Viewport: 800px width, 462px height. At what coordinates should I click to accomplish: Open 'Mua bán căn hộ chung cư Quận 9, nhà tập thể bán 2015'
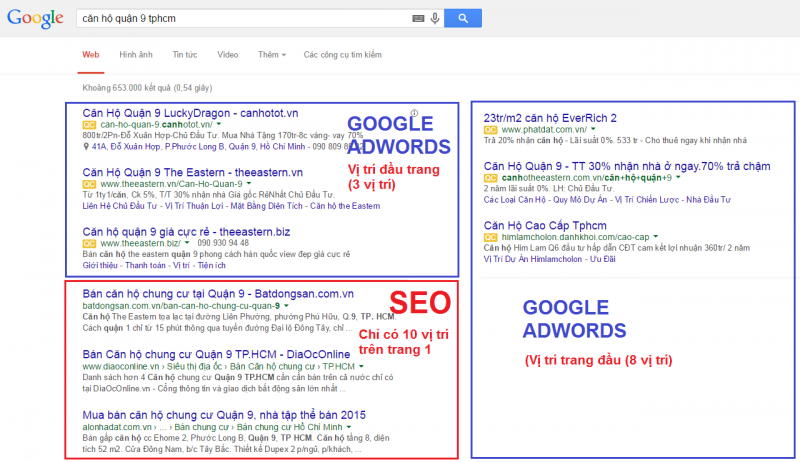(224, 415)
